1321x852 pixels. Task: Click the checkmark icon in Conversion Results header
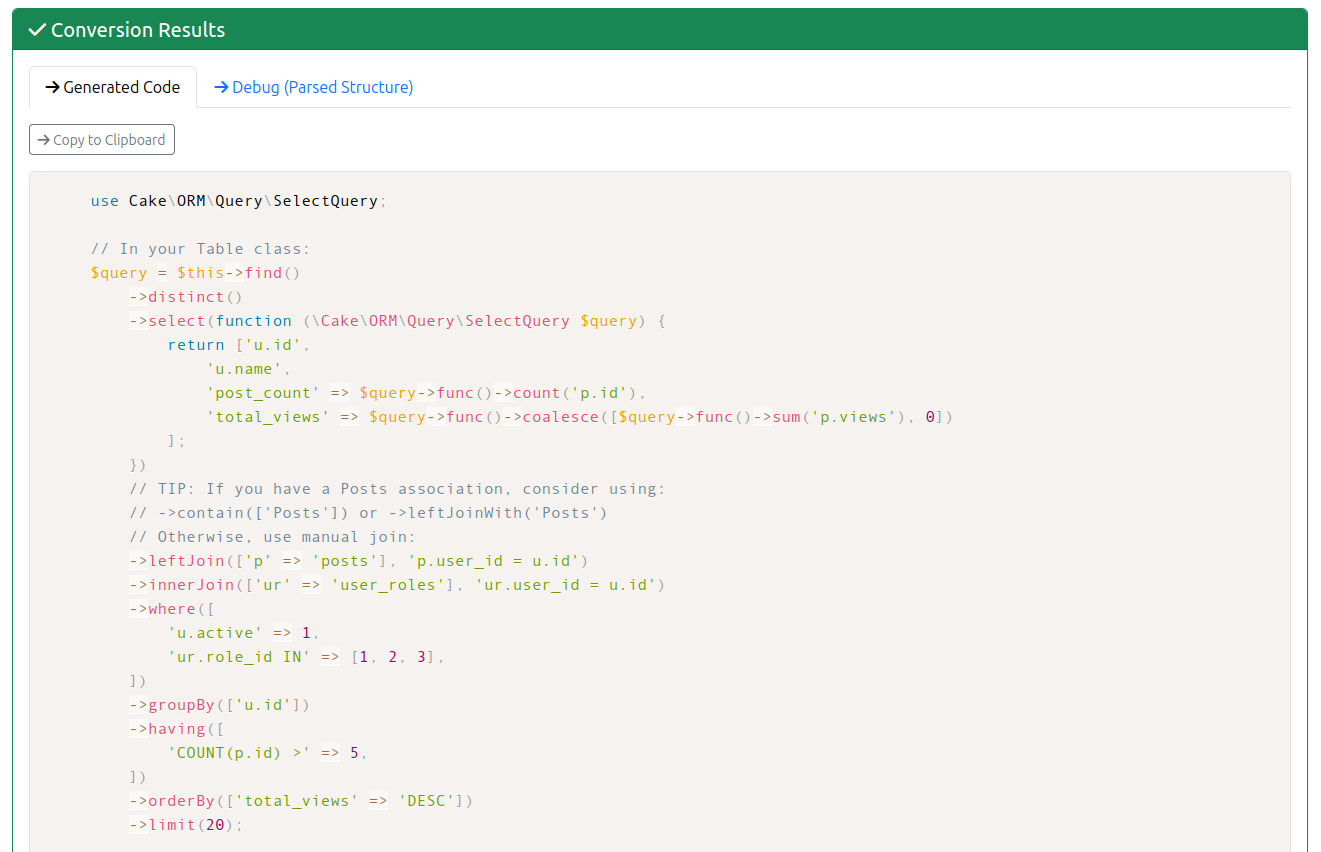(x=37, y=30)
